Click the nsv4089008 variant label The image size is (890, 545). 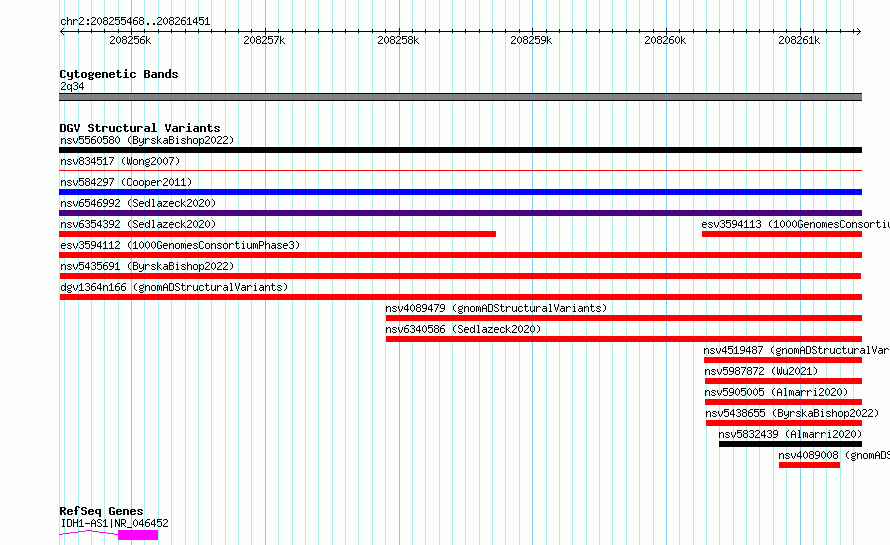pyautogui.click(x=834, y=455)
